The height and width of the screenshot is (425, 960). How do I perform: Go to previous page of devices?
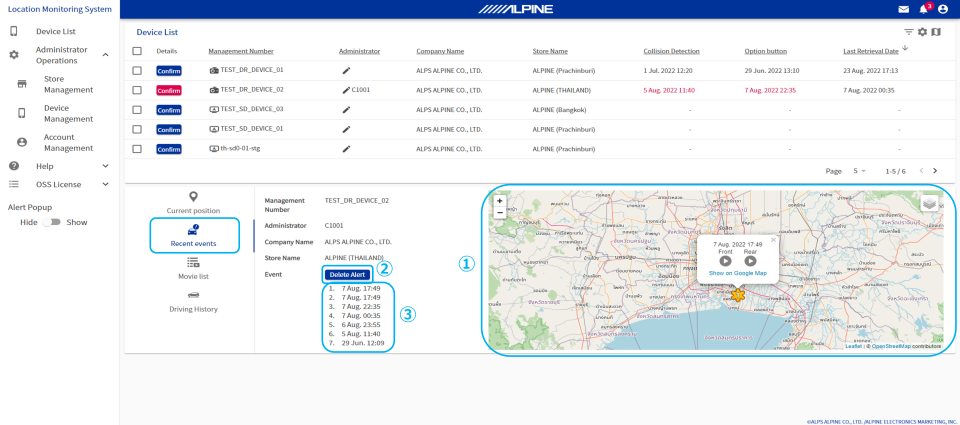pyautogui.click(x=921, y=171)
